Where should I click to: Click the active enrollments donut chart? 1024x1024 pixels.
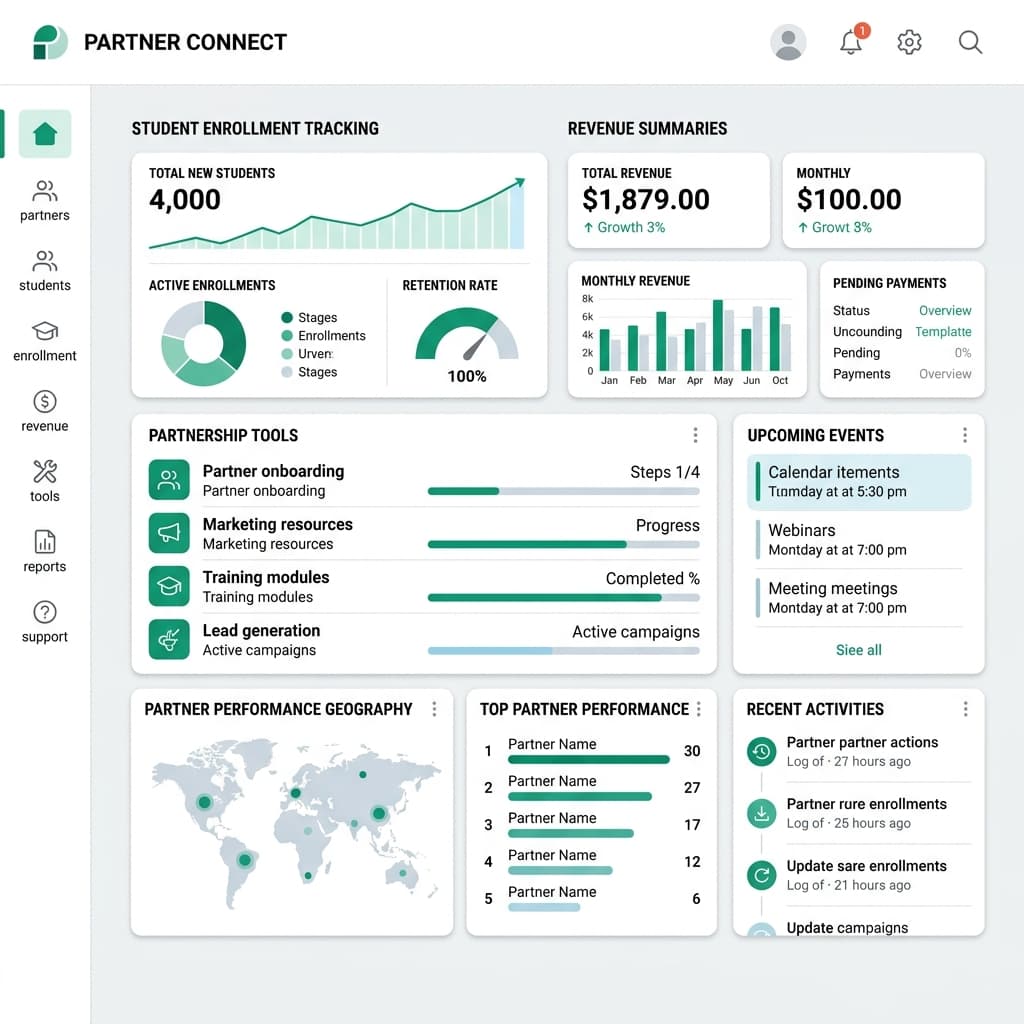pyautogui.click(x=204, y=343)
